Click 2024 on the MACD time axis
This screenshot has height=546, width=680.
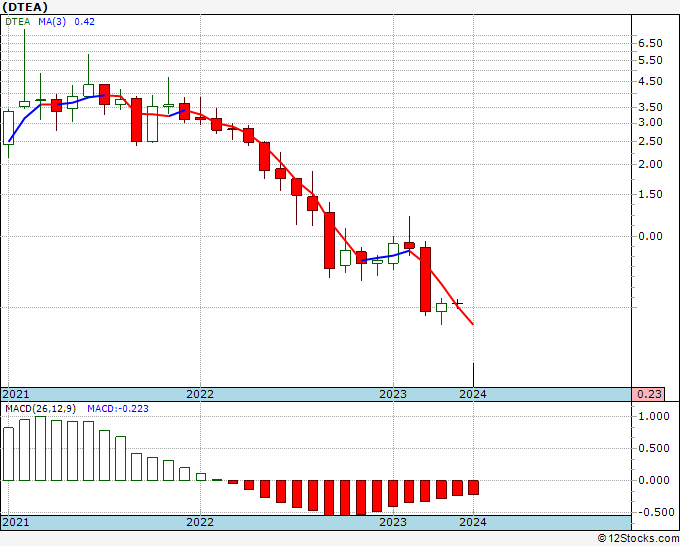click(473, 522)
